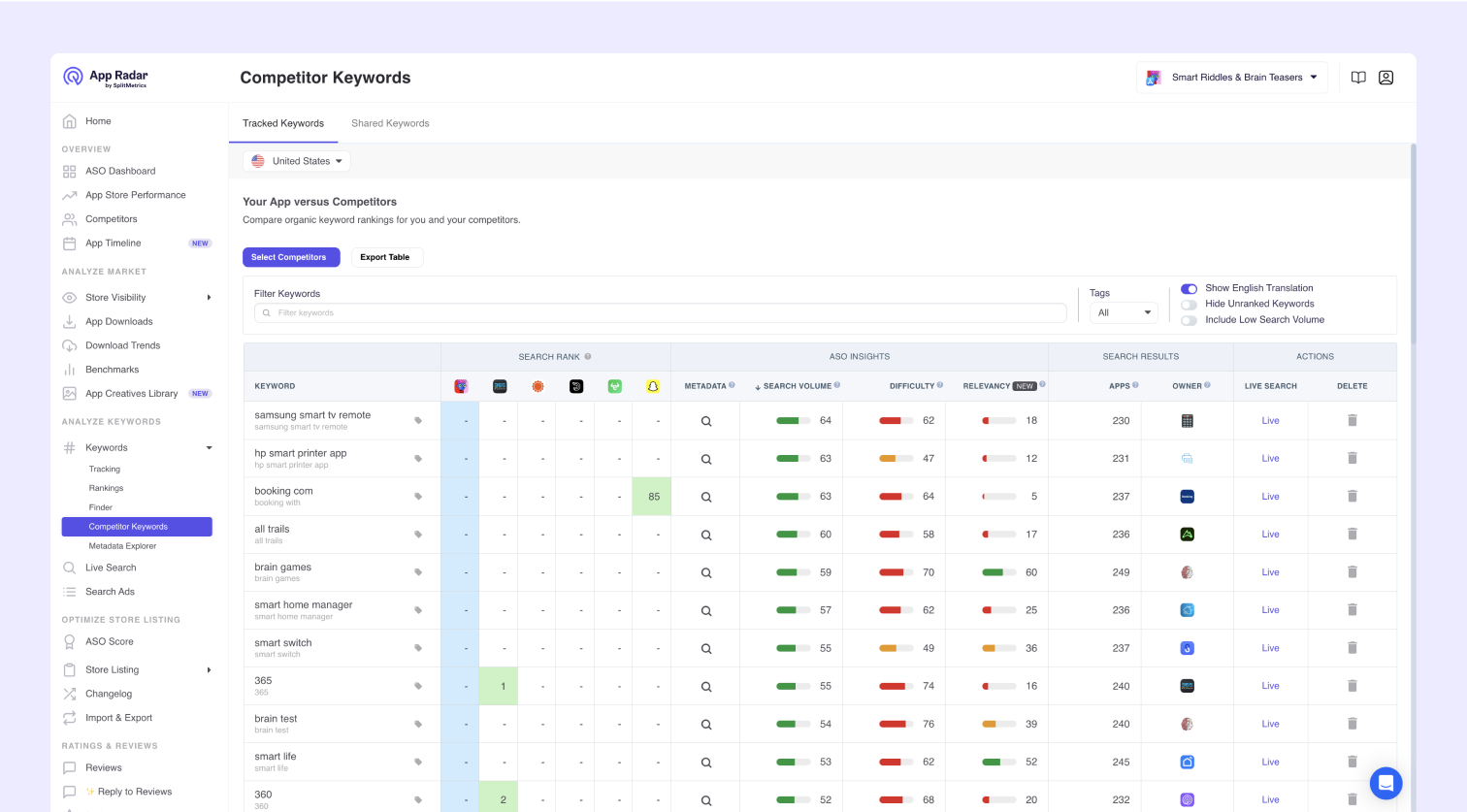Click the Snapchat competitor column icon
This screenshot has width=1467, height=812.
pyautogui.click(x=653, y=386)
